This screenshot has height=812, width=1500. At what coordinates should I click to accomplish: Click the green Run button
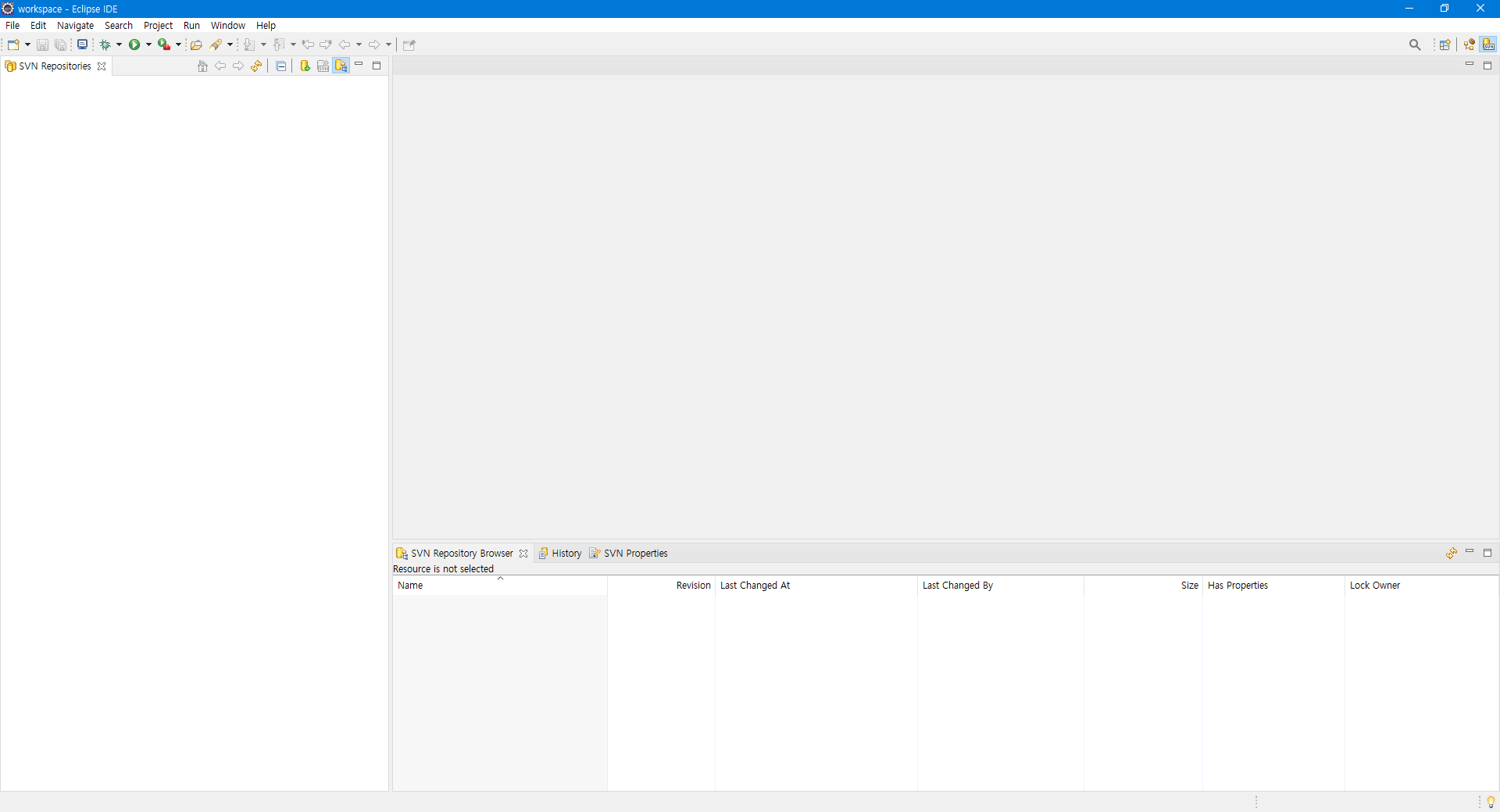(134, 45)
